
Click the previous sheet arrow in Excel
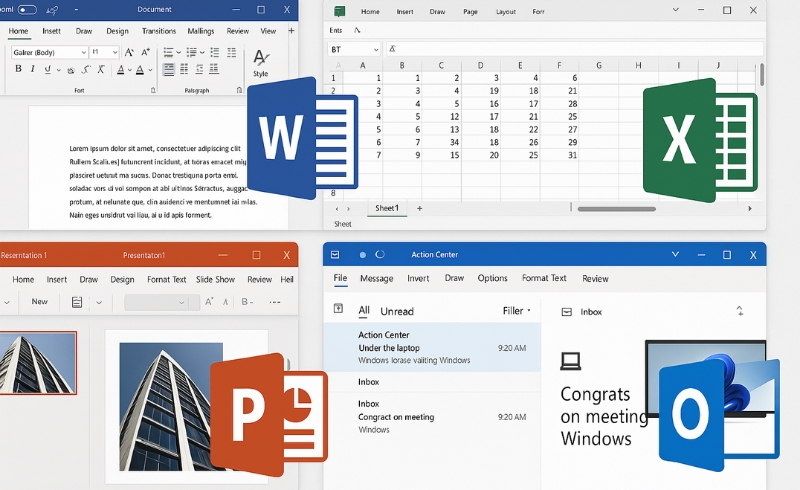337,209
